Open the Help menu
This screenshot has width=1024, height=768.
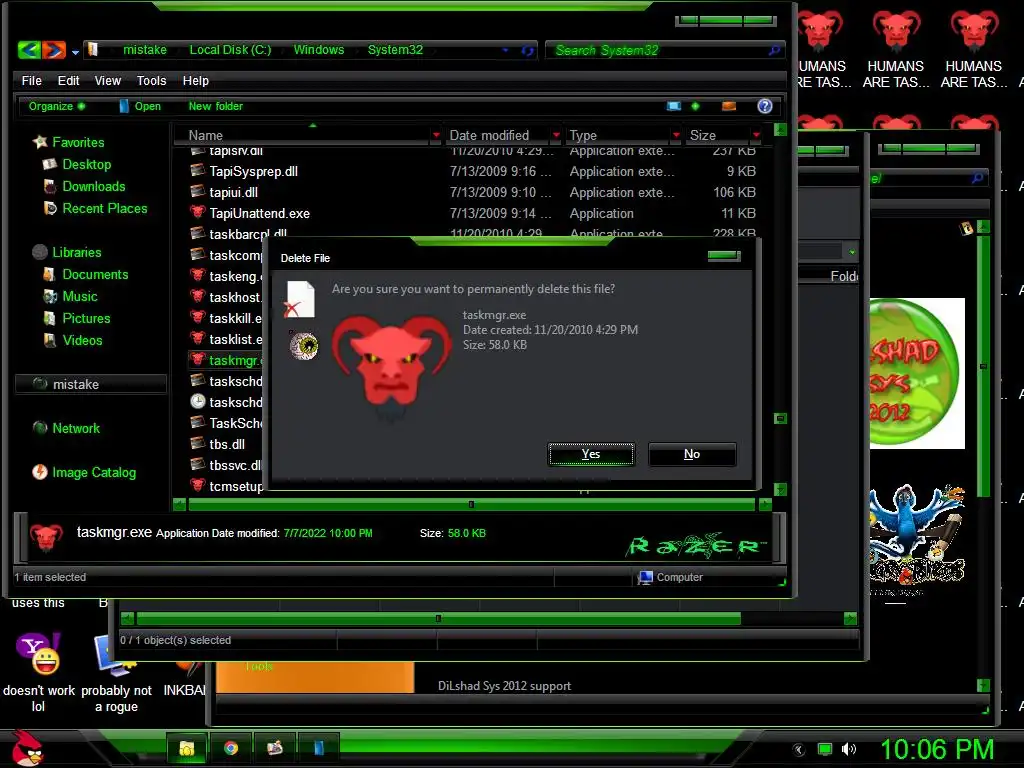pyautogui.click(x=195, y=80)
